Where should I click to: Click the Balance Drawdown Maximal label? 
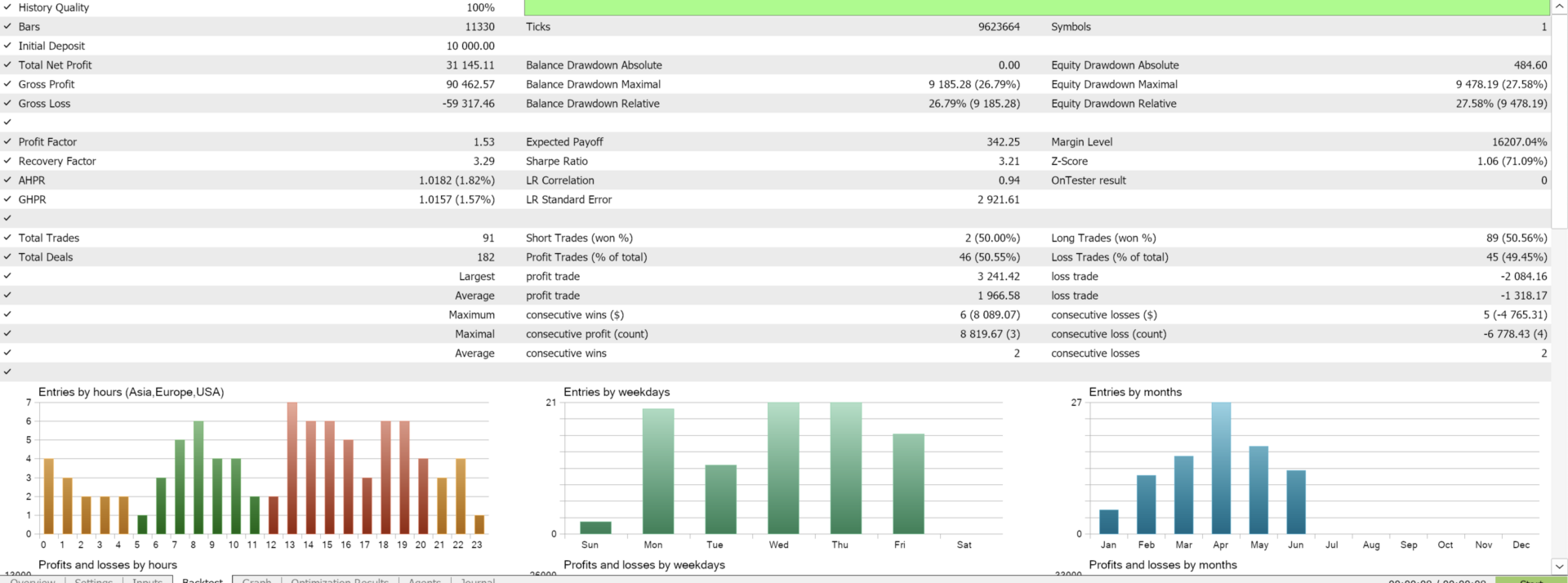tap(594, 84)
